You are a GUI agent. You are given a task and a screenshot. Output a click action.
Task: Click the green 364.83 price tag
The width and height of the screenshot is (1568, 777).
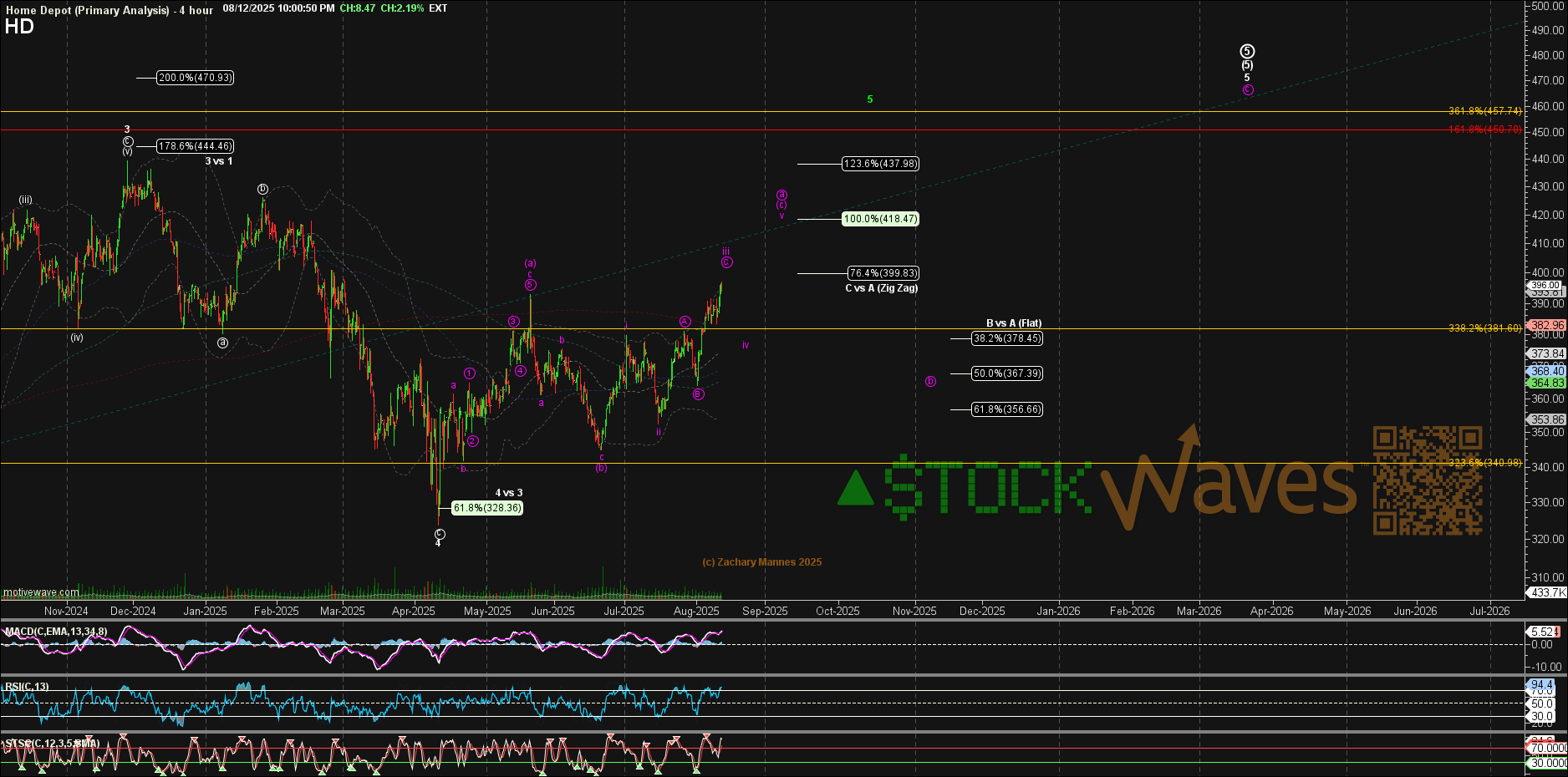click(x=1546, y=383)
